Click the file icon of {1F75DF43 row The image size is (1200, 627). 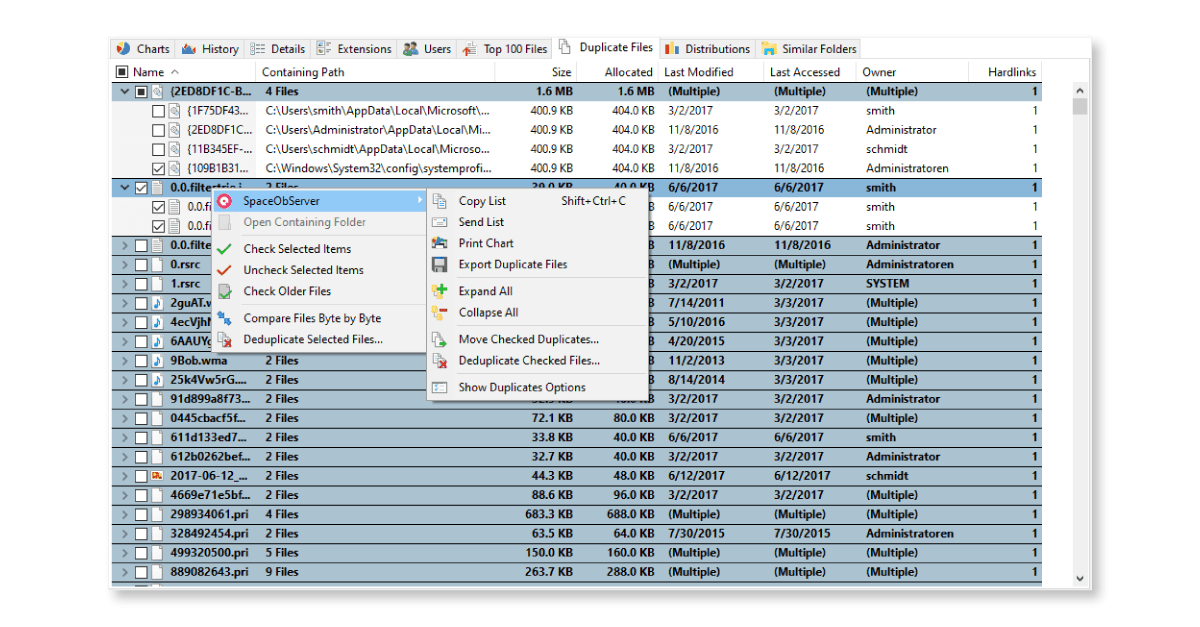pyautogui.click(x=175, y=111)
